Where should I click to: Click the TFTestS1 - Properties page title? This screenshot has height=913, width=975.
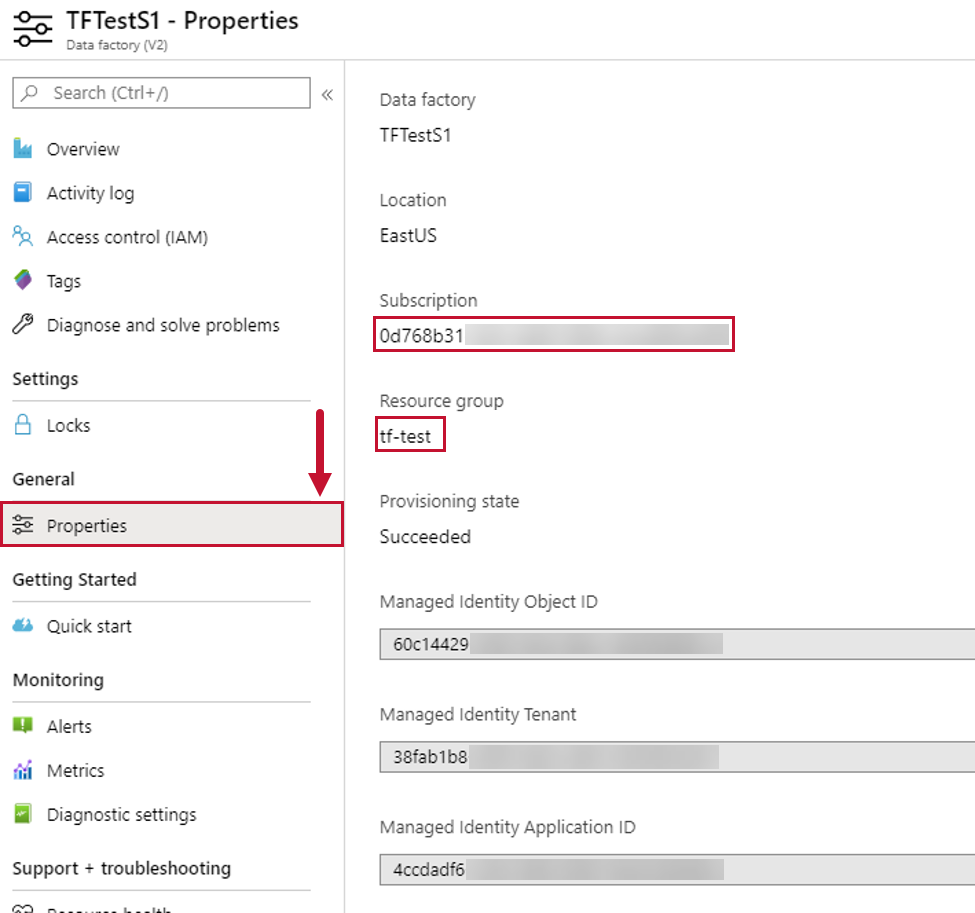(x=182, y=21)
